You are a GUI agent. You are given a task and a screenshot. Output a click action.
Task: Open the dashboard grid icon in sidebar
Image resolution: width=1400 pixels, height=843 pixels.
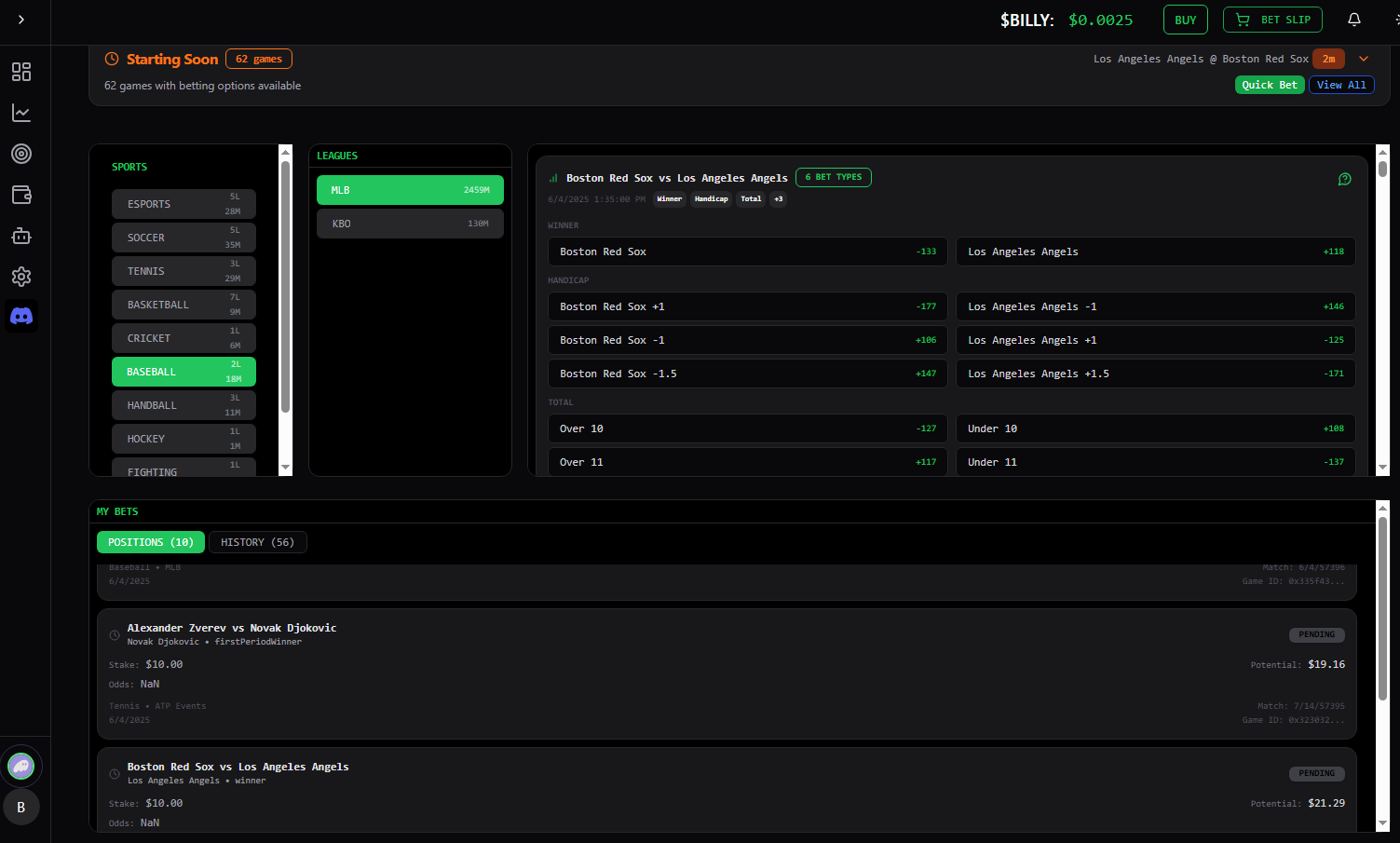pos(21,72)
